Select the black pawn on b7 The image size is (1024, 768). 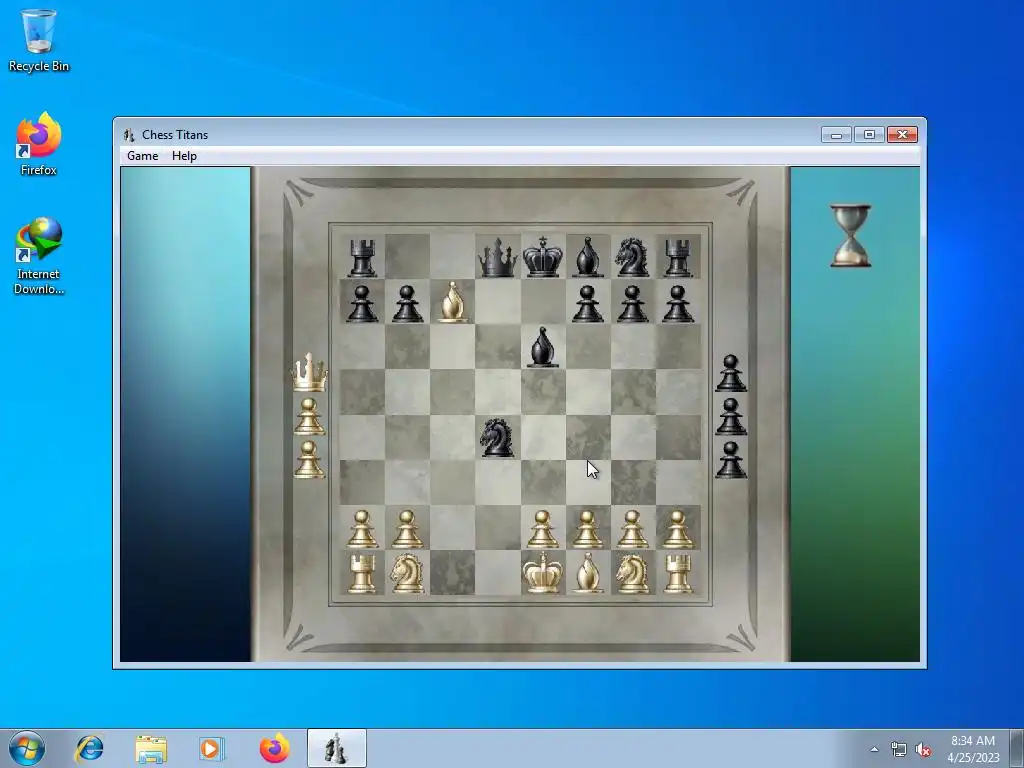407,304
